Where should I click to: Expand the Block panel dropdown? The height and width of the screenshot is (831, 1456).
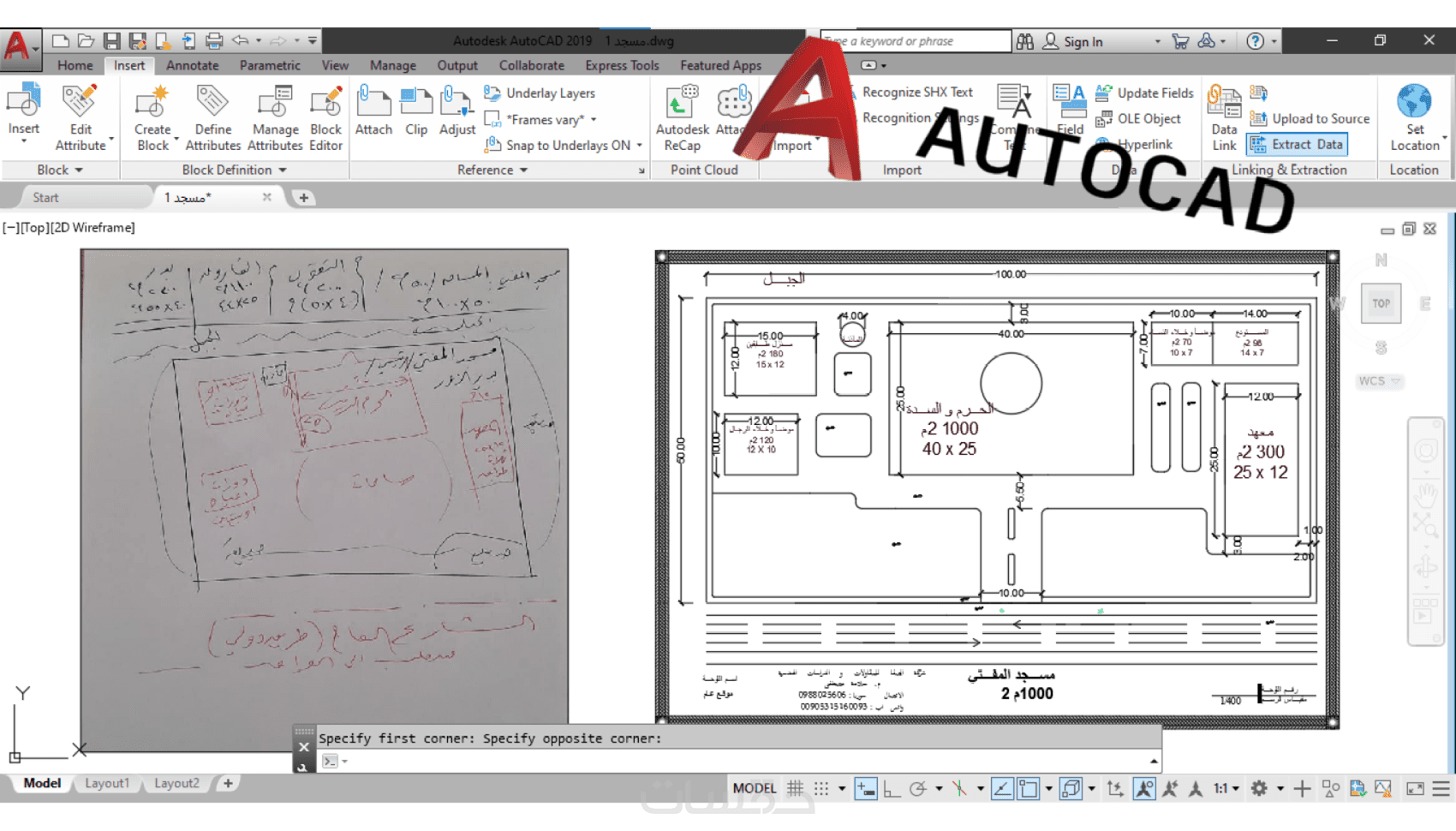[x=60, y=170]
